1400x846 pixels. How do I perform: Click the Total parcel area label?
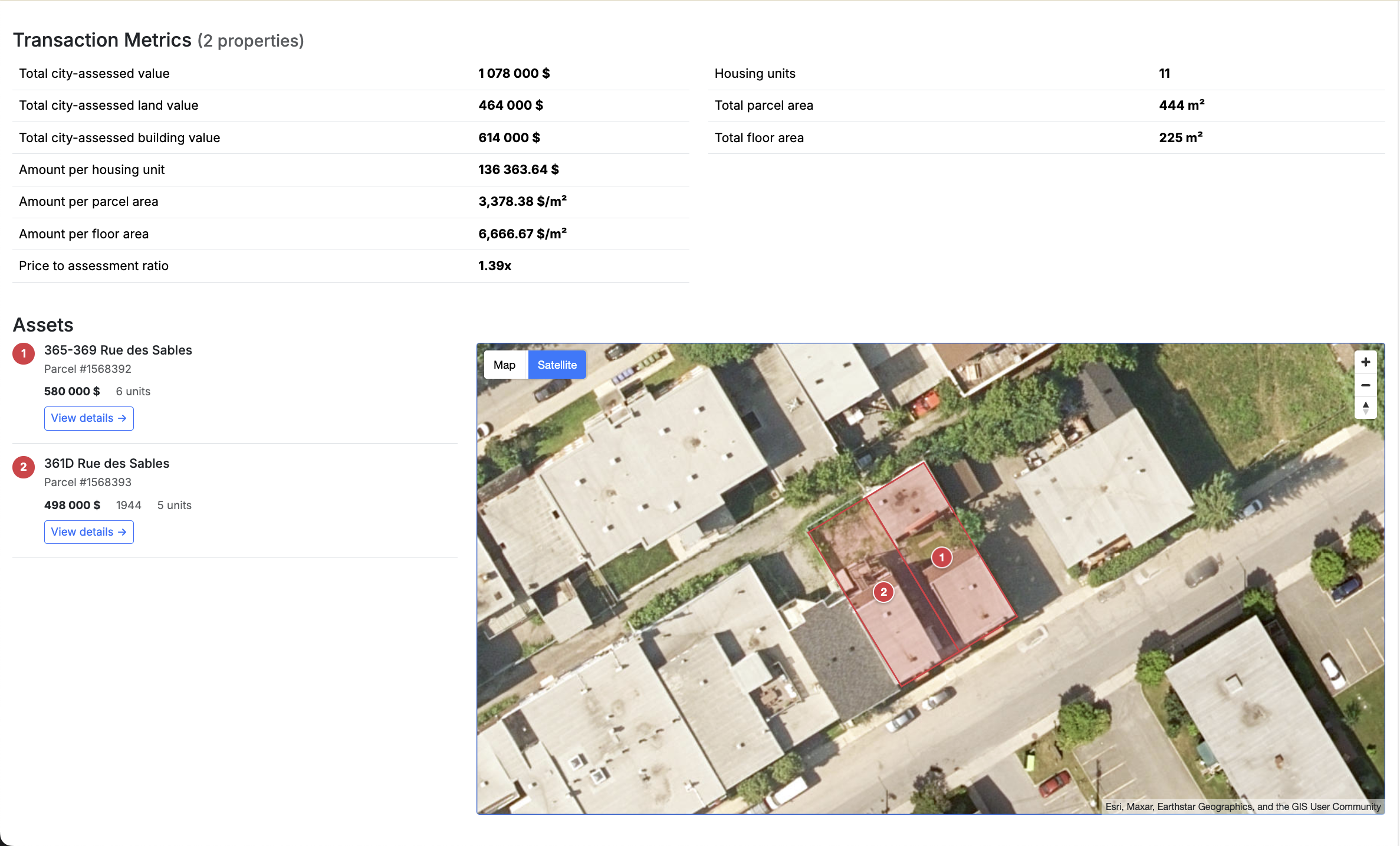point(764,105)
